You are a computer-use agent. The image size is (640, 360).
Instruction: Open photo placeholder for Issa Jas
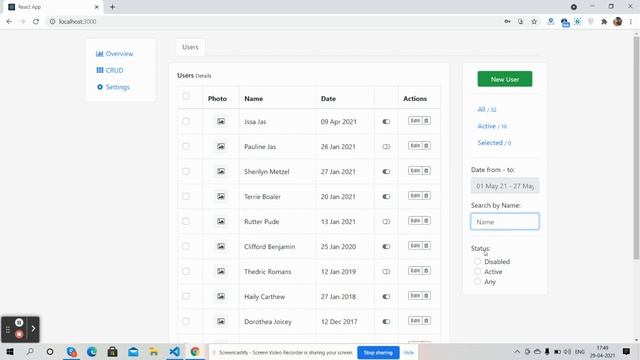tap(221, 121)
